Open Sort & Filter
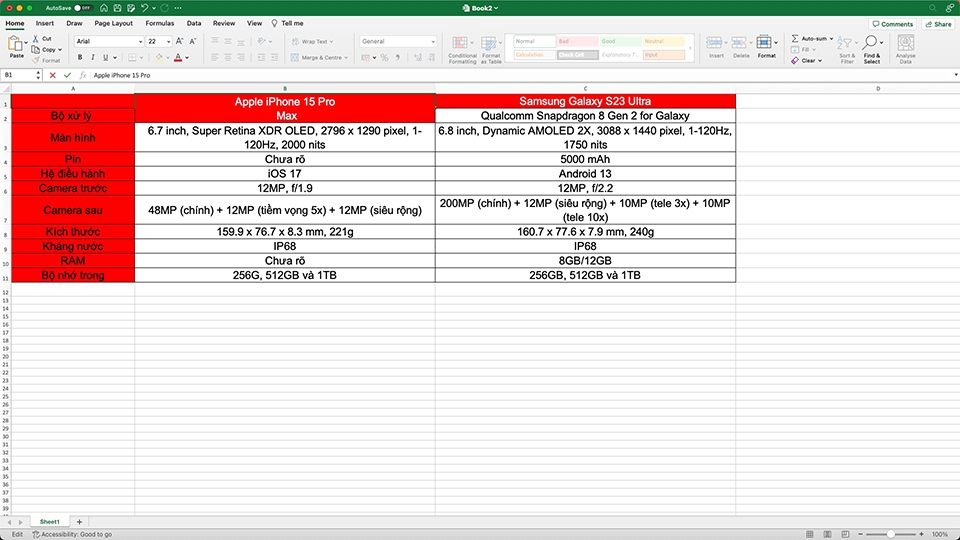Viewport: 960px width, 540px height. point(847,50)
